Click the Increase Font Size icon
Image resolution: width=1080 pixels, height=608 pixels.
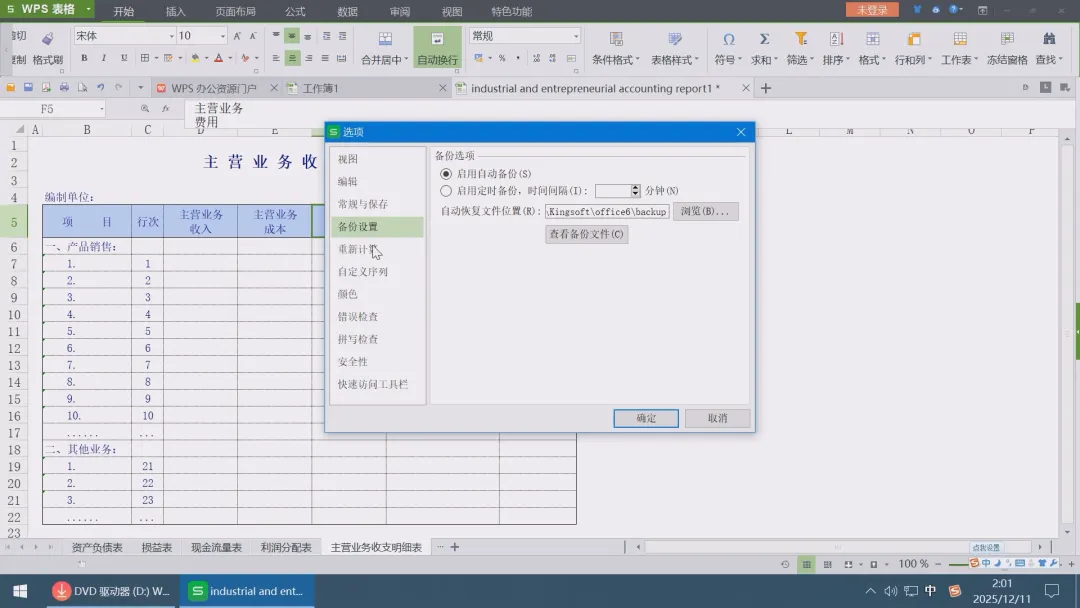(x=237, y=36)
